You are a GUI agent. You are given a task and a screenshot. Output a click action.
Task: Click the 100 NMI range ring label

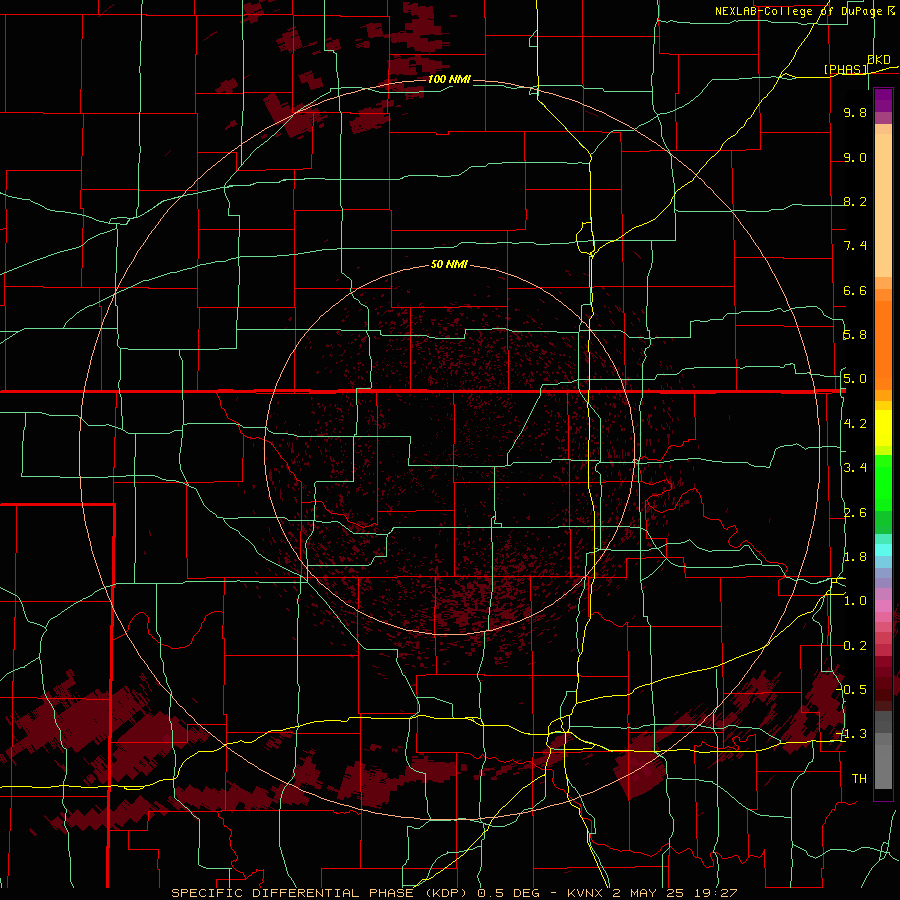(449, 79)
